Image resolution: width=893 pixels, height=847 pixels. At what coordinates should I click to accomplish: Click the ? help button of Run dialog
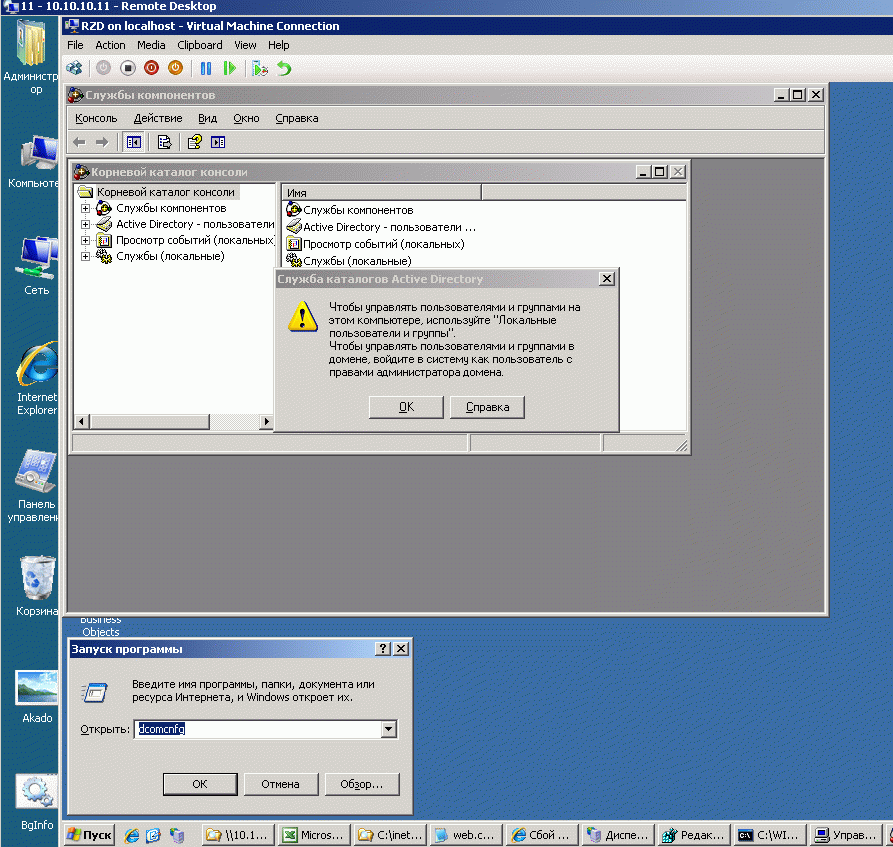click(x=383, y=649)
